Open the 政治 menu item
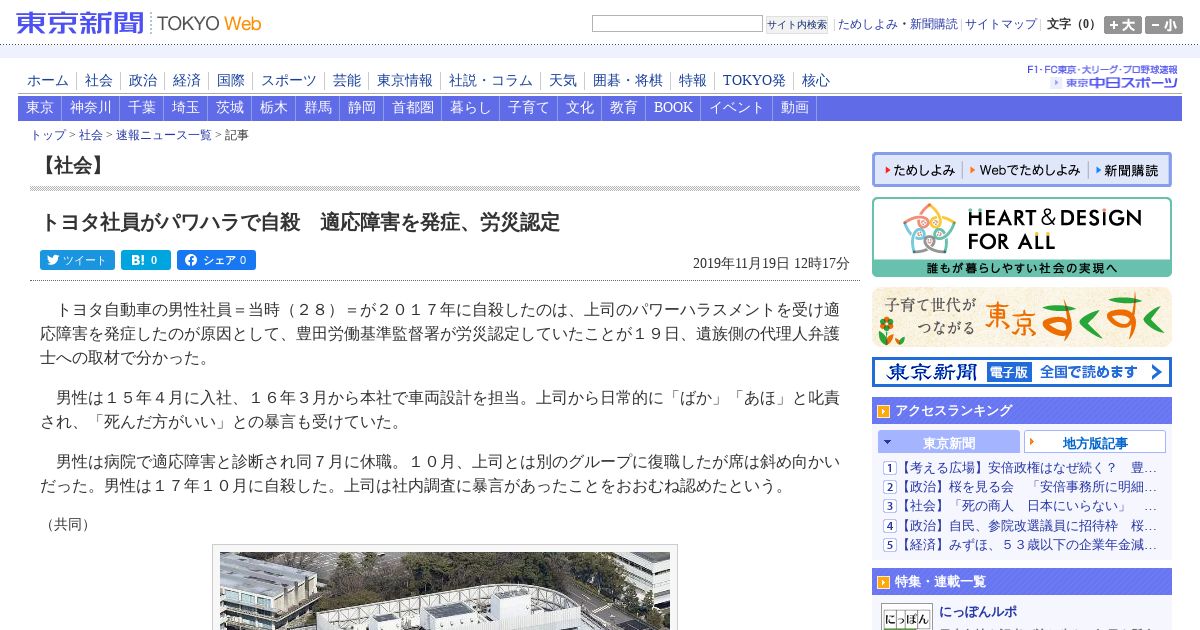This screenshot has height=630, width=1200. pyautogui.click(x=143, y=81)
